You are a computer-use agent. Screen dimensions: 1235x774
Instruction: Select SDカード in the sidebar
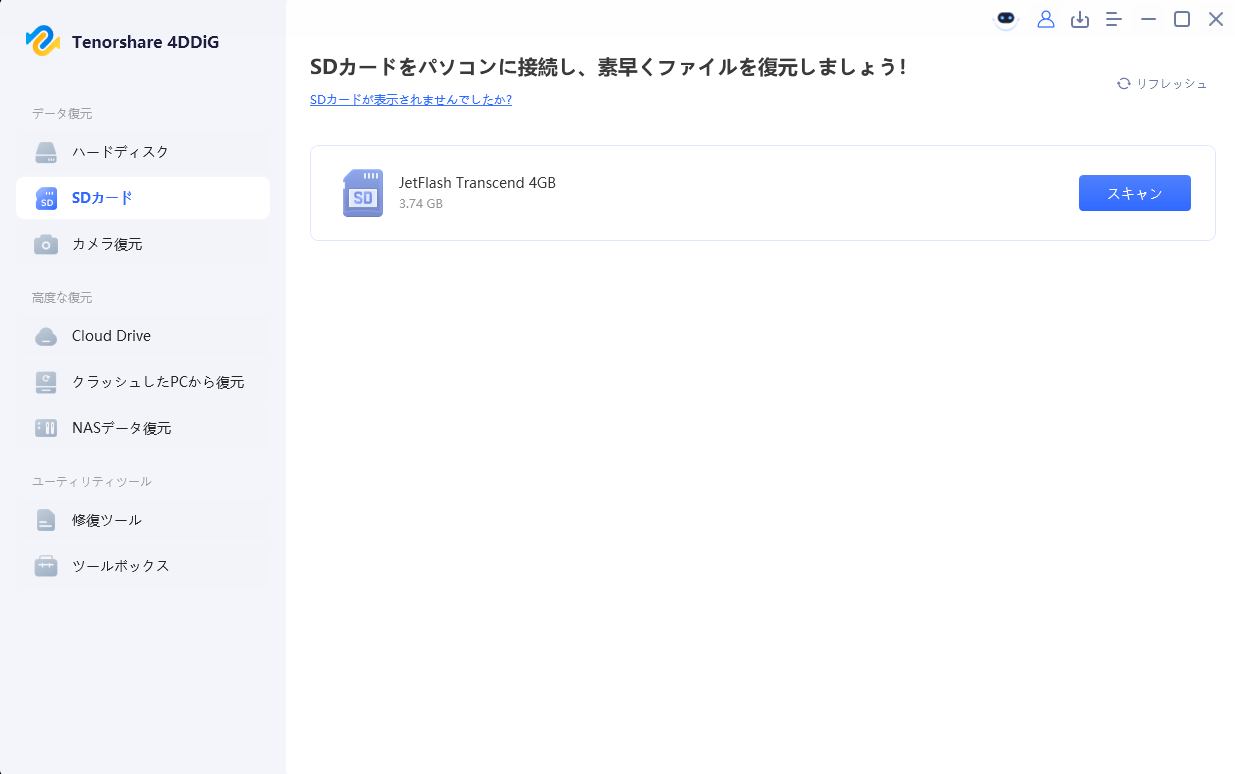(143, 198)
